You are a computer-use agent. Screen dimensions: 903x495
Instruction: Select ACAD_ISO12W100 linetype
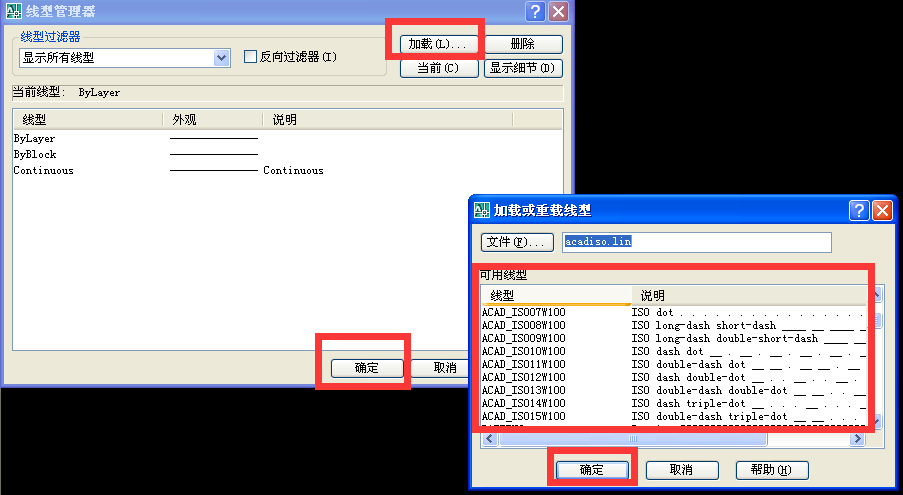(674, 377)
